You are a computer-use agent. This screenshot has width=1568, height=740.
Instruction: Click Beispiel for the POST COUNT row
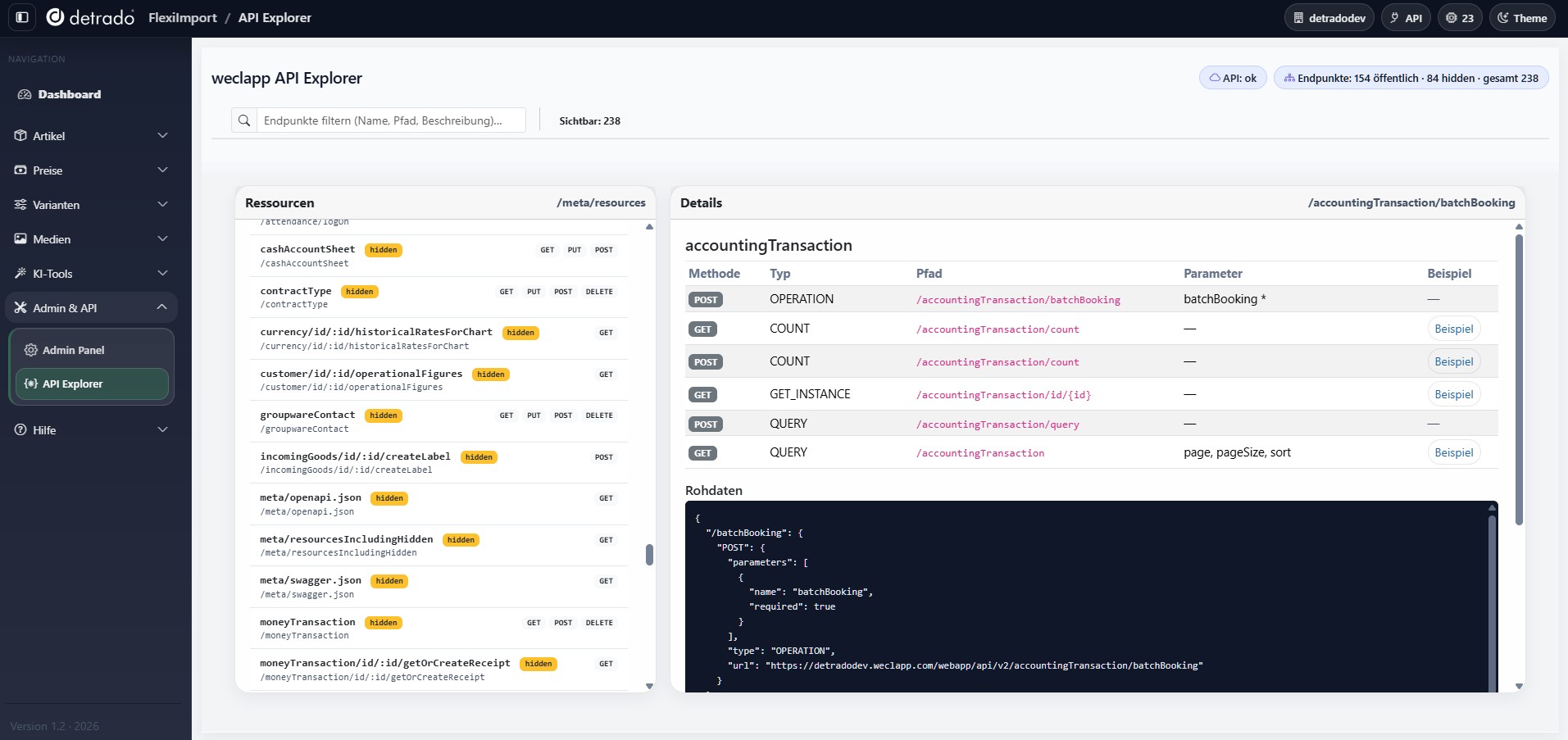(1454, 361)
